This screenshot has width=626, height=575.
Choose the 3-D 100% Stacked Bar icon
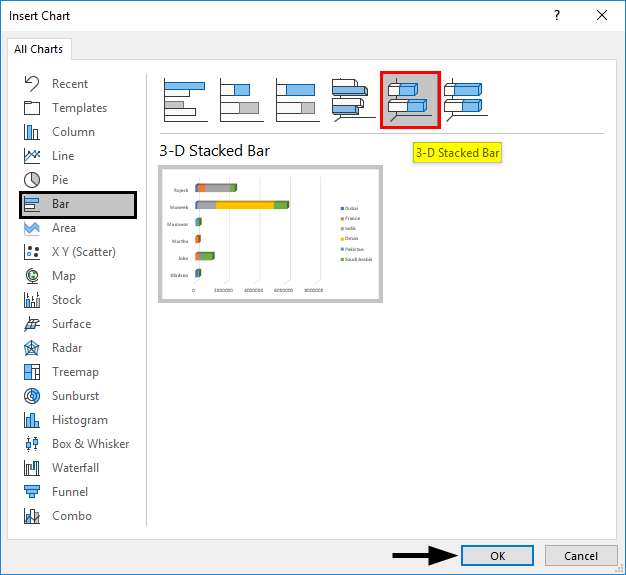pyautogui.click(x=466, y=100)
